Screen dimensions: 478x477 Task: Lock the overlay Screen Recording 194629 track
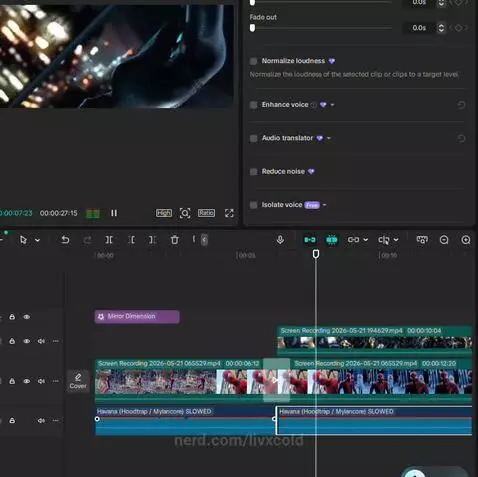tap(12, 341)
